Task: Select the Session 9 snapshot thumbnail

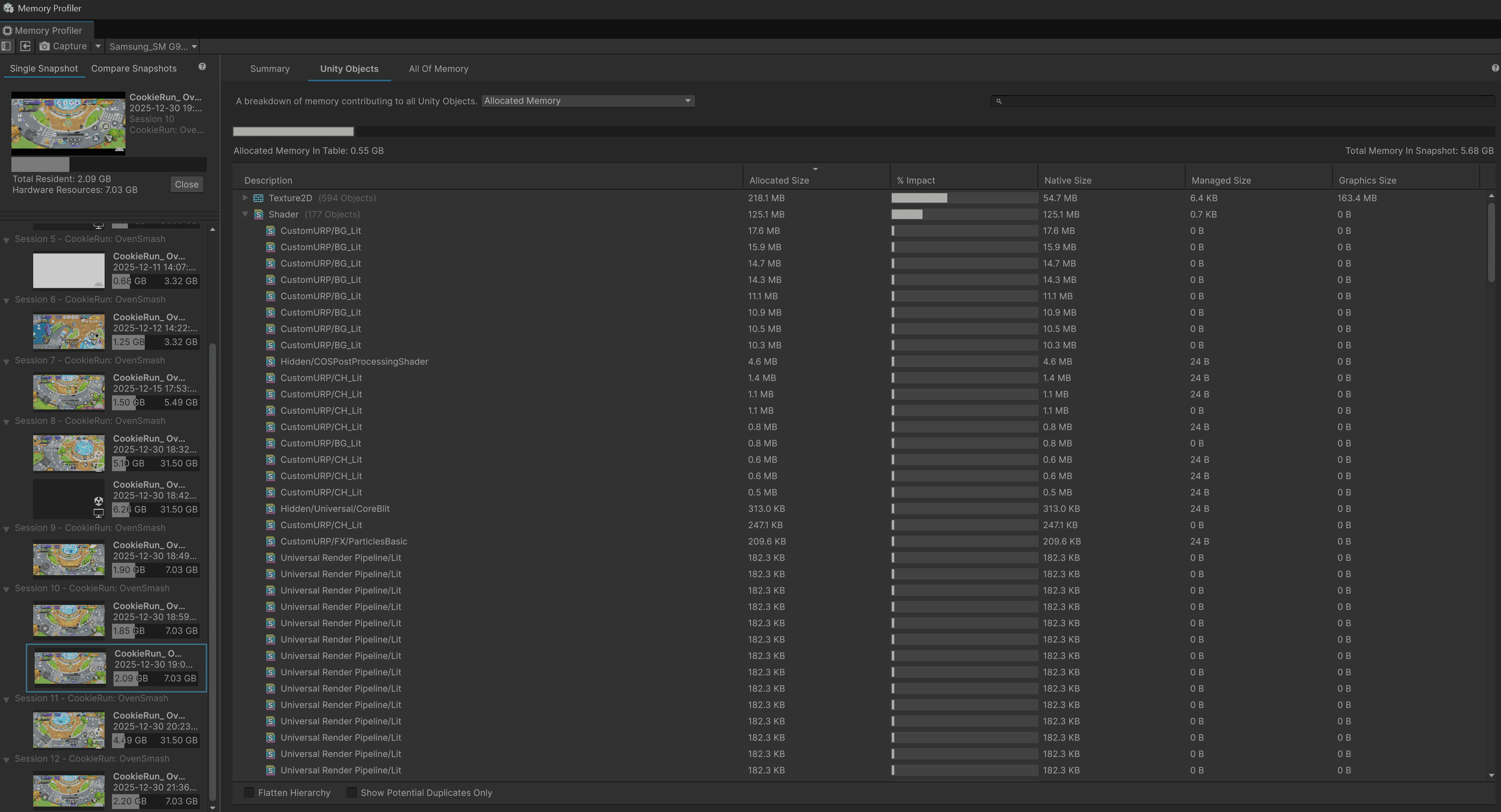Action: coord(69,559)
